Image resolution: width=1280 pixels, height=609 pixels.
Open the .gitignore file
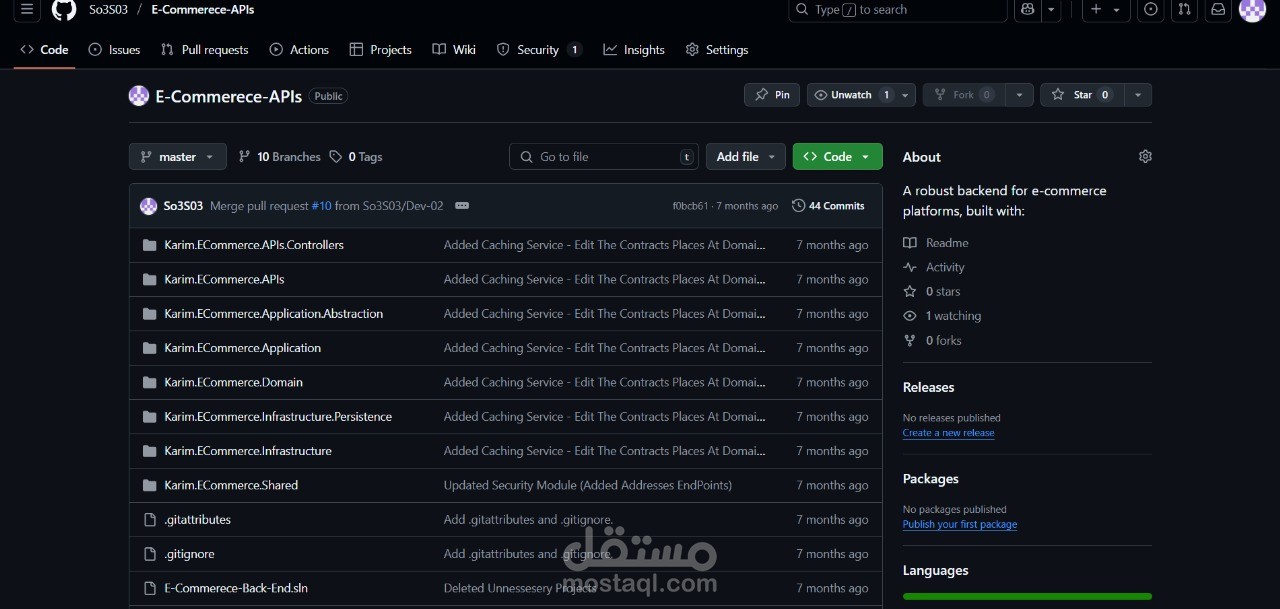point(189,554)
